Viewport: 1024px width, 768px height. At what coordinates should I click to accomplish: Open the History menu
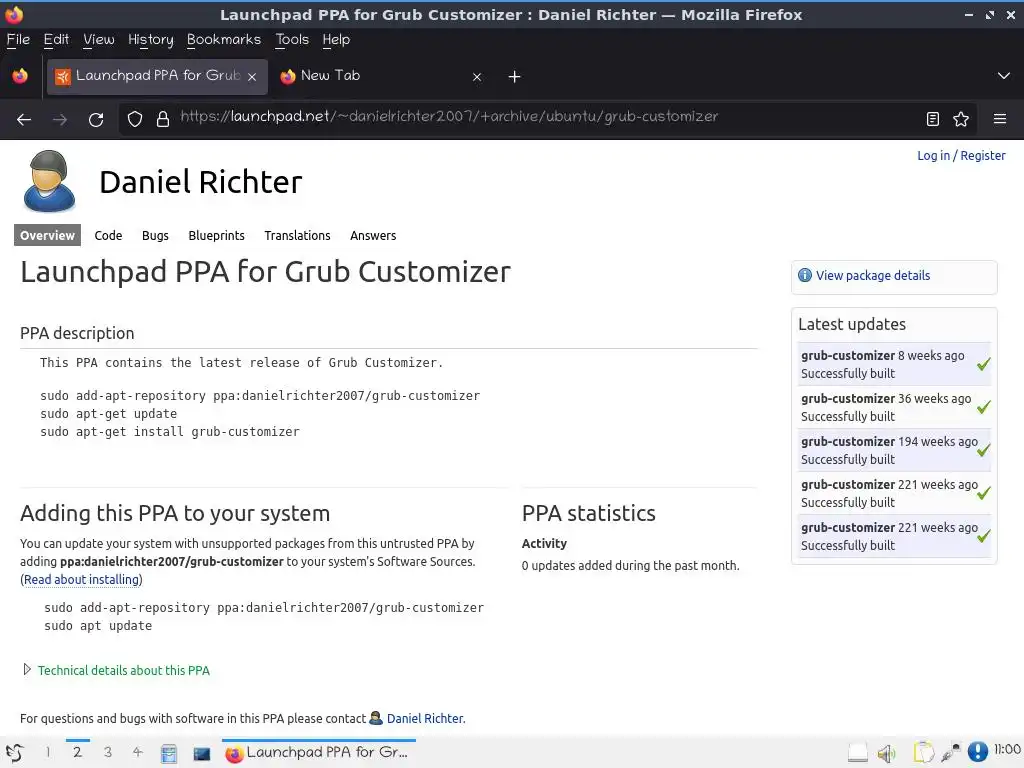pos(151,40)
